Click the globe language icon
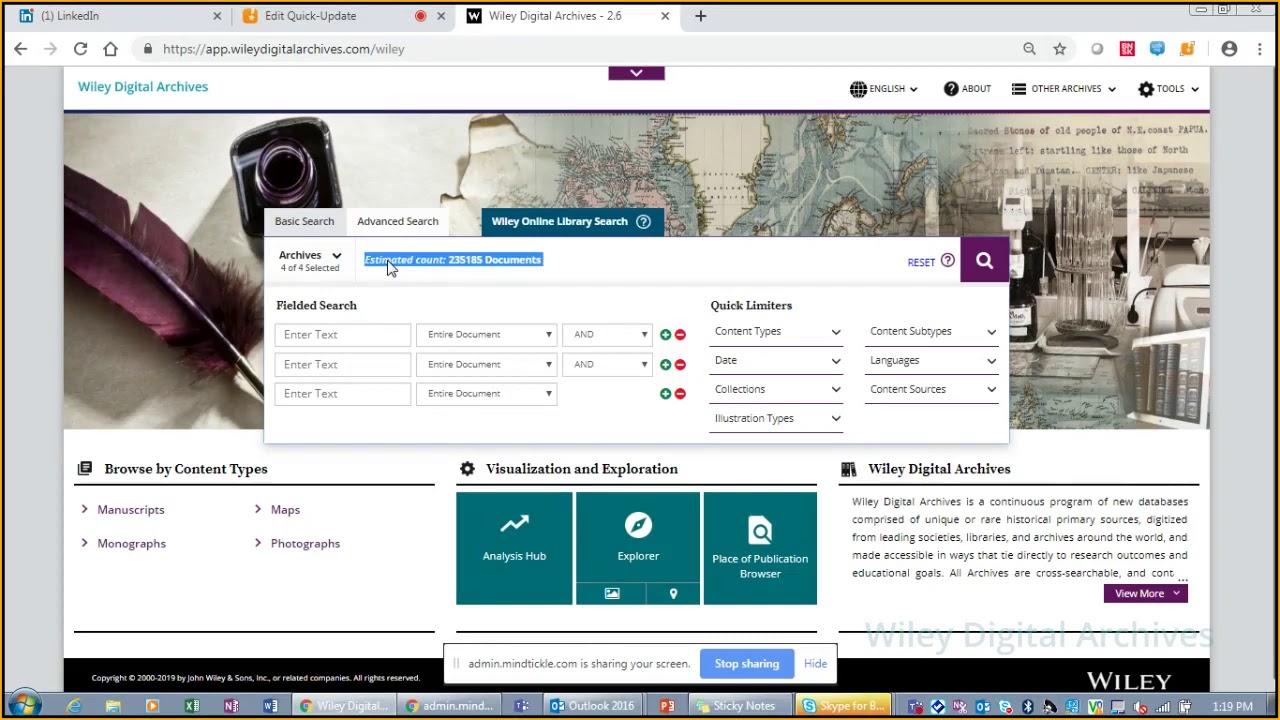Viewport: 1280px width, 720px height. pos(858,89)
